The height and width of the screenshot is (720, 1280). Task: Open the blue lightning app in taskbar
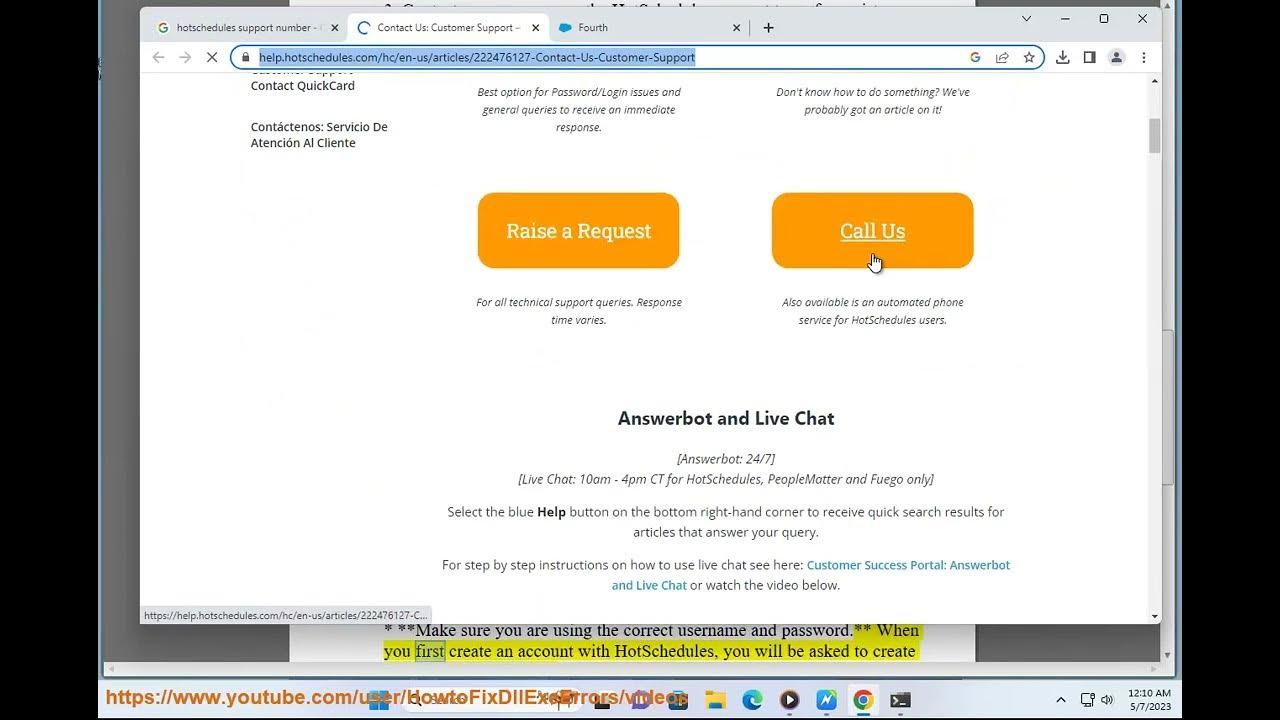tap(826, 700)
